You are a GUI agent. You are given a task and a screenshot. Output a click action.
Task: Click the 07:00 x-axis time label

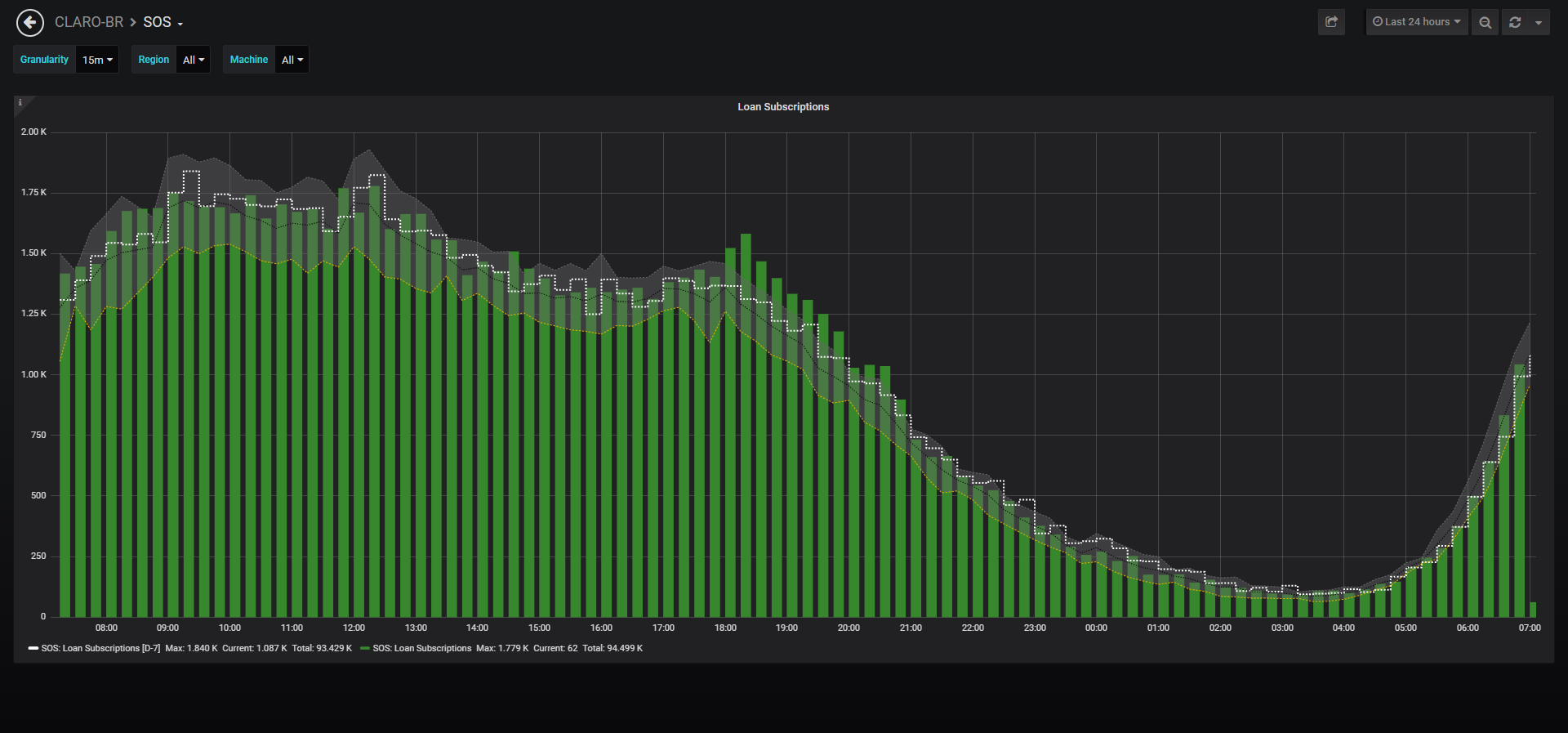[1530, 628]
